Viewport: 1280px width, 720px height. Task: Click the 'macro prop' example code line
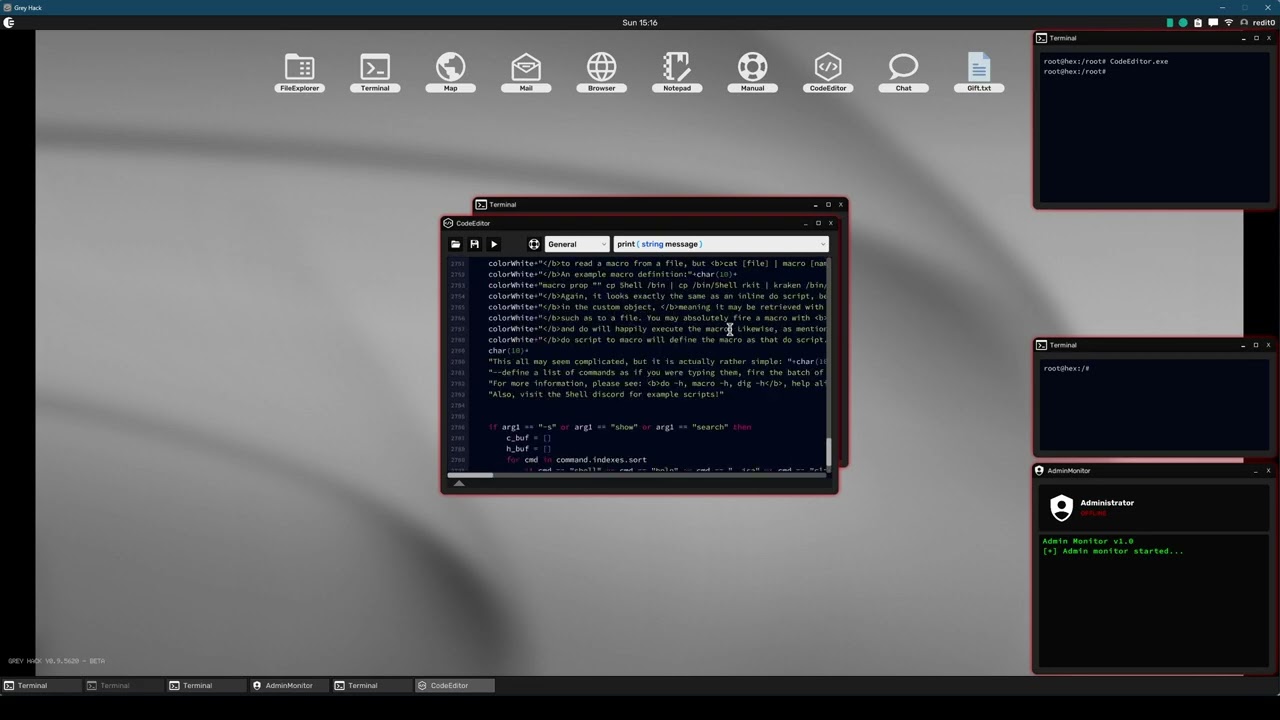click(x=657, y=285)
